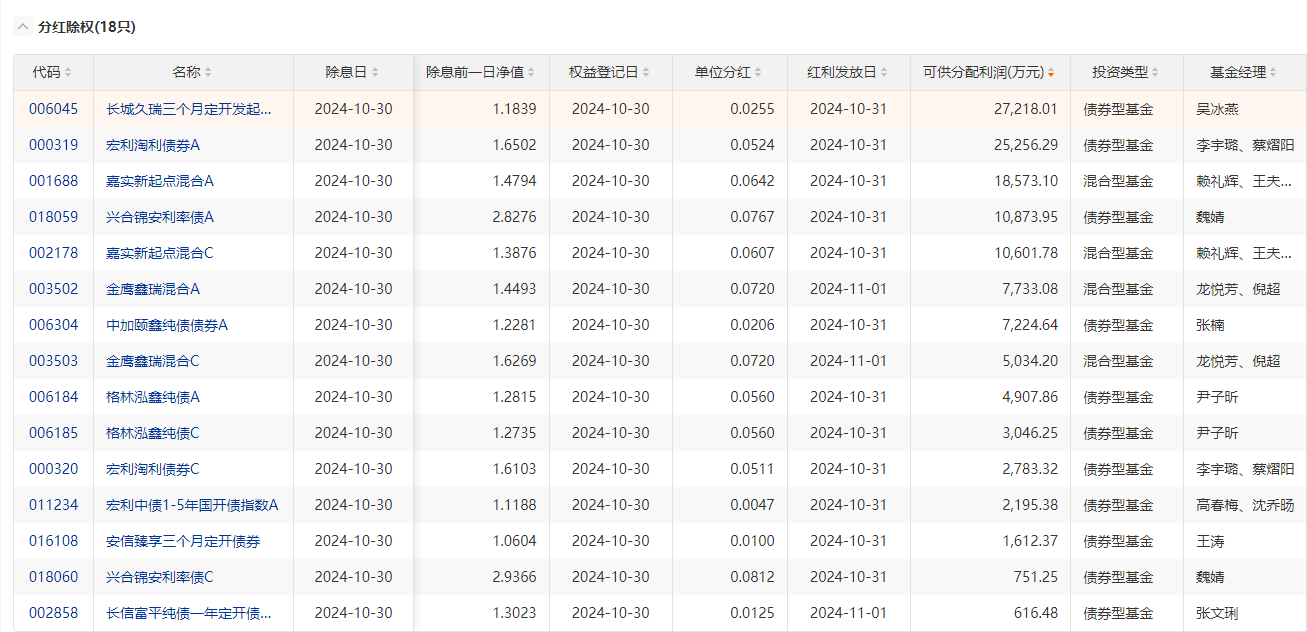Open fund code 000319
Screen dimensions: 1307x632
pos(53,145)
